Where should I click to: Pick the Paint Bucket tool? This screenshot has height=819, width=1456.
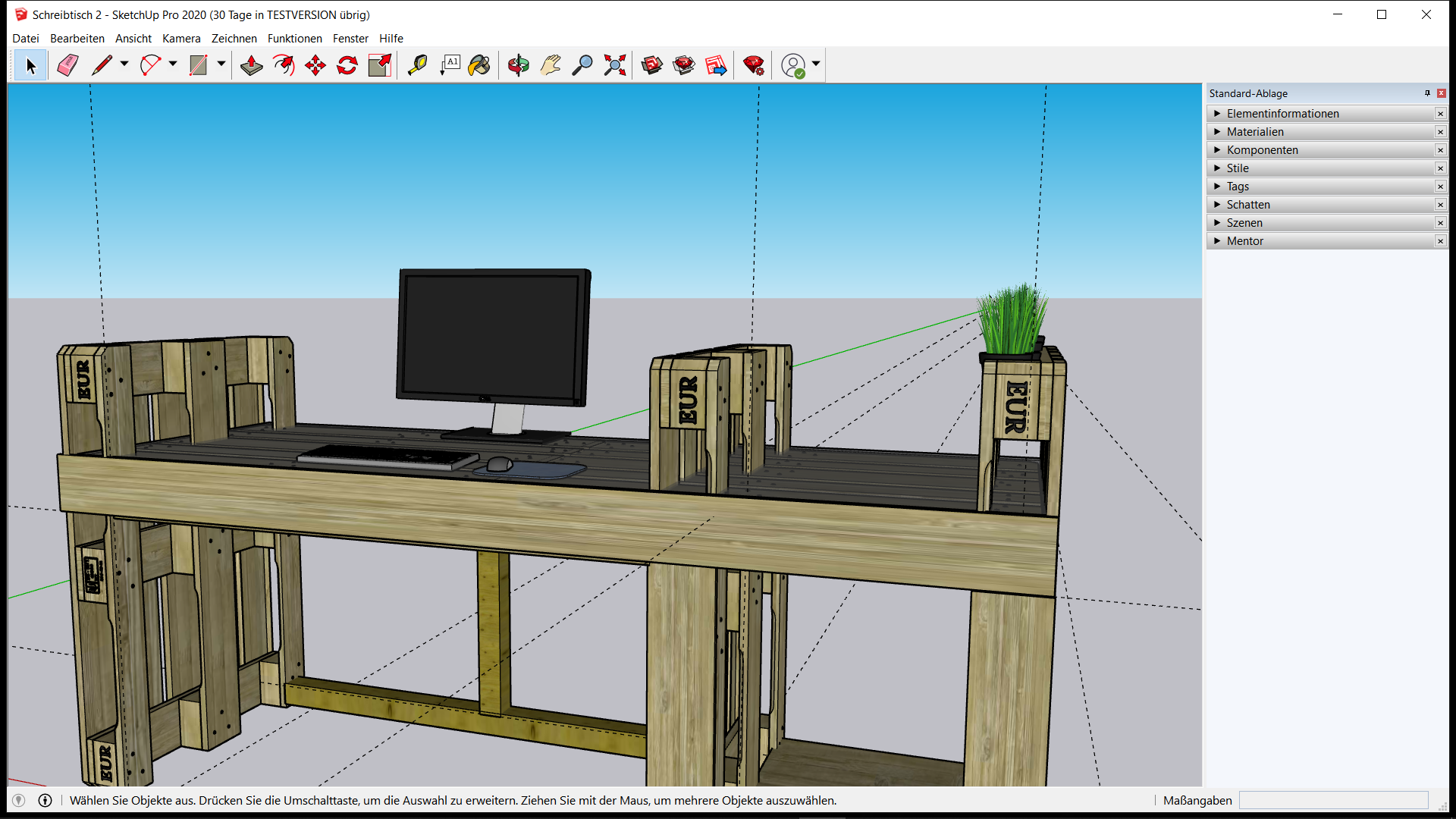[479, 65]
